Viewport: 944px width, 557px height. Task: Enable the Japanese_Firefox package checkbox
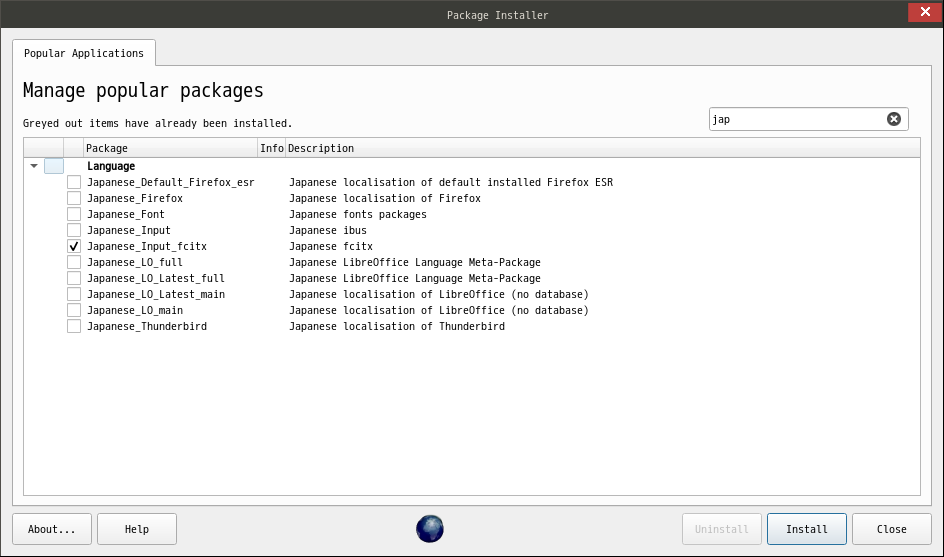click(x=73, y=198)
